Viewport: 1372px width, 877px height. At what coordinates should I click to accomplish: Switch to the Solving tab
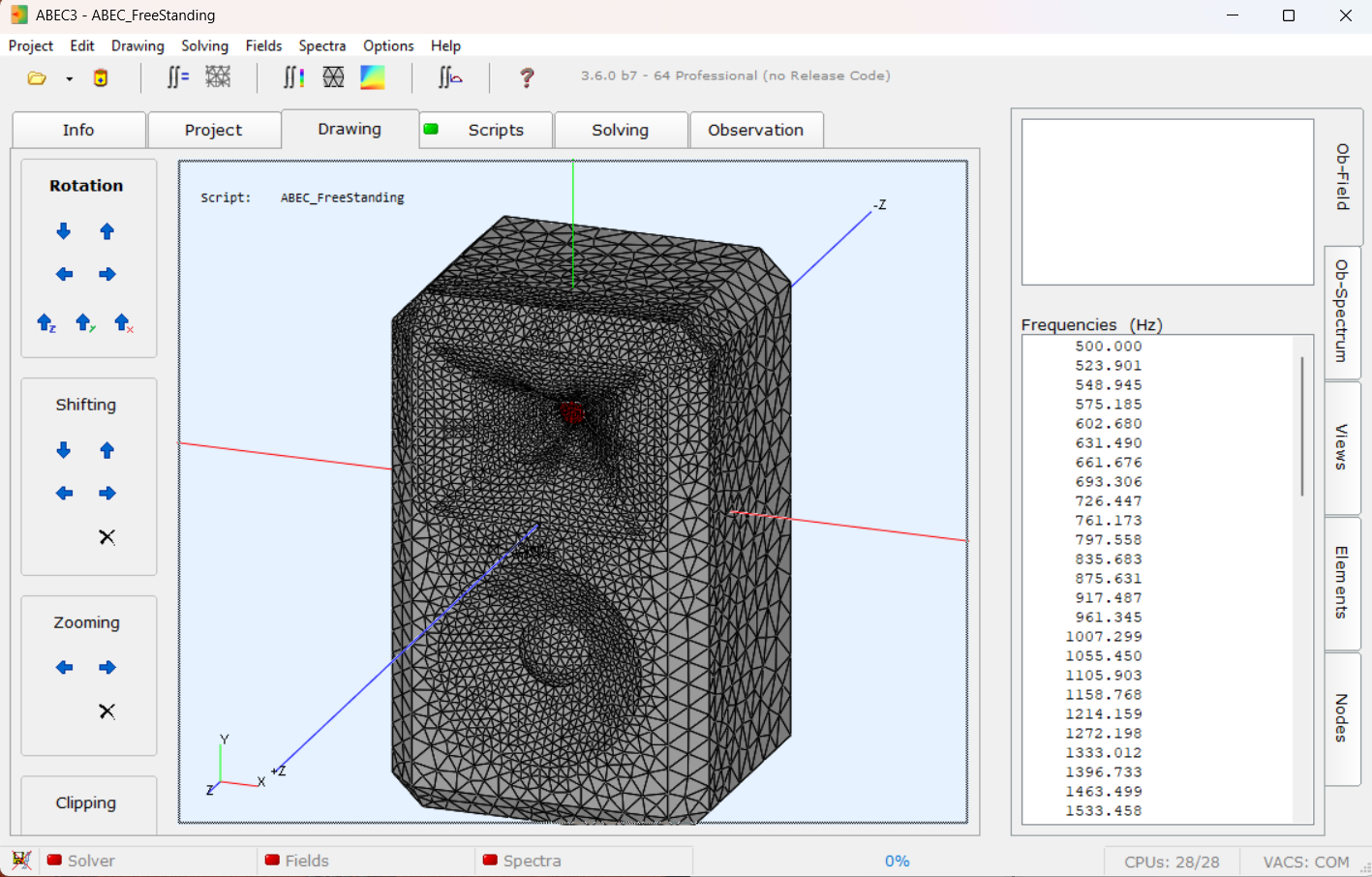(x=621, y=130)
